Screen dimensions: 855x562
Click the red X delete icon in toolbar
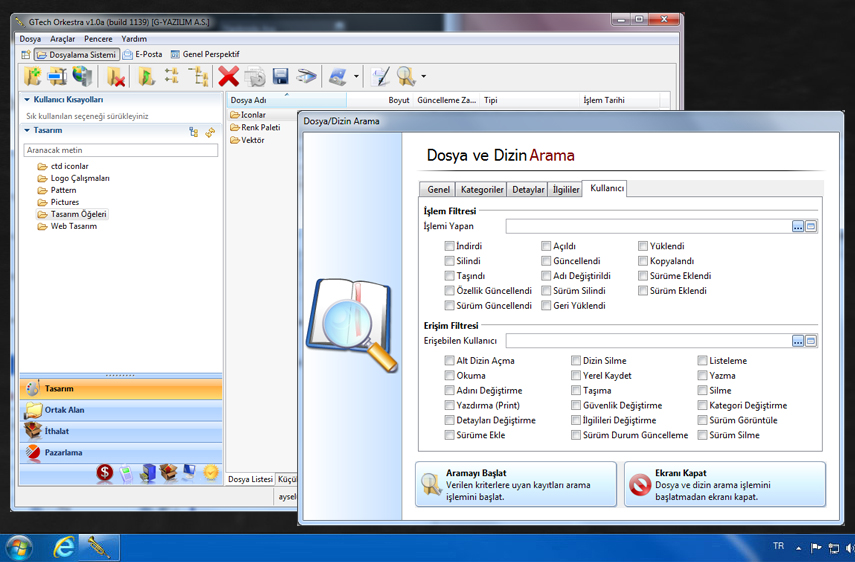229,76
